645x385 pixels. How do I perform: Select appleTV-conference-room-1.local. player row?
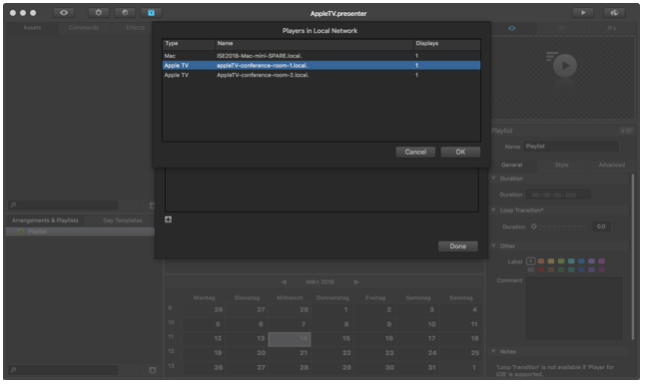(321, 65)
